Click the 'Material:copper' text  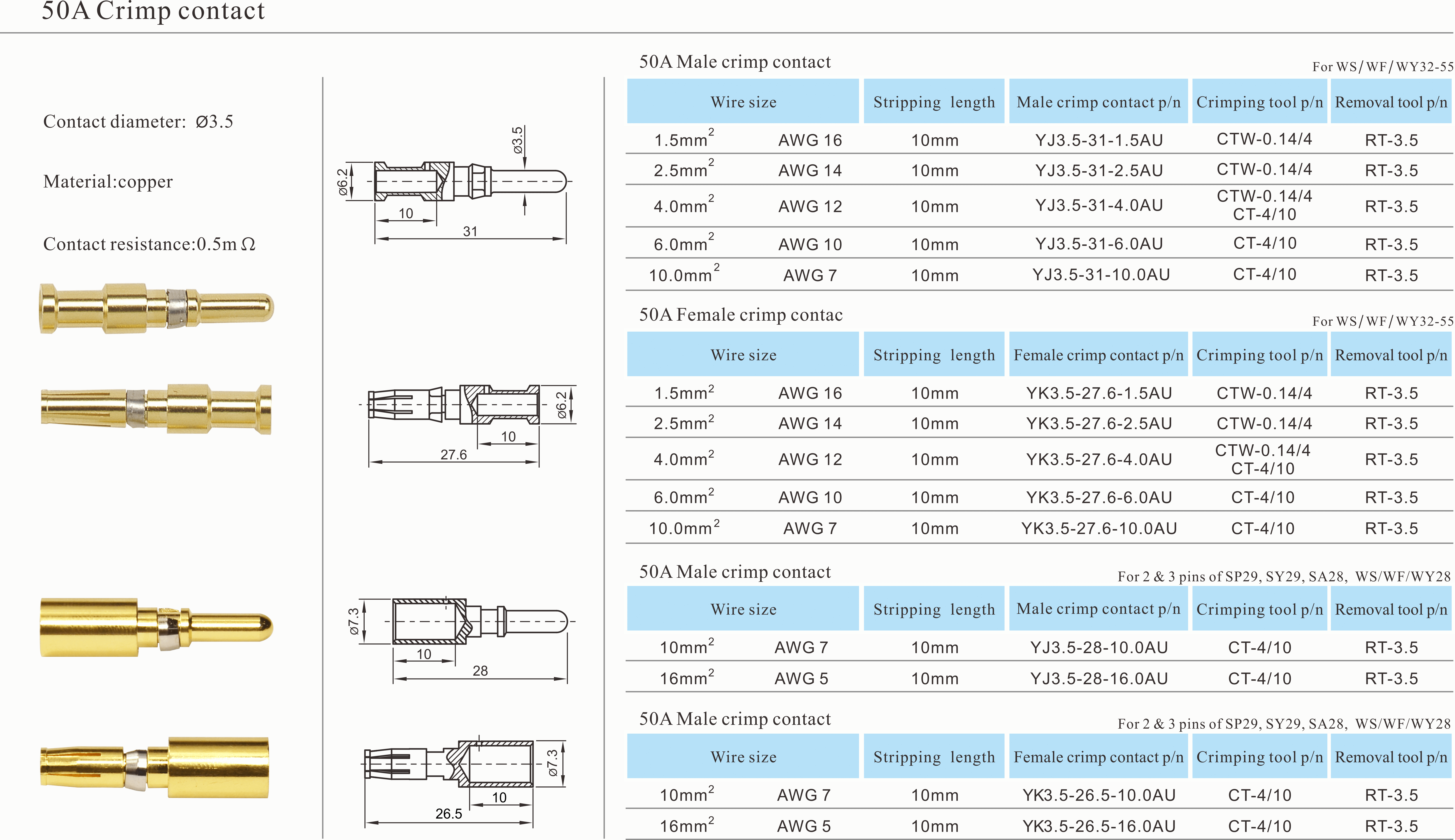coord(108,182)
